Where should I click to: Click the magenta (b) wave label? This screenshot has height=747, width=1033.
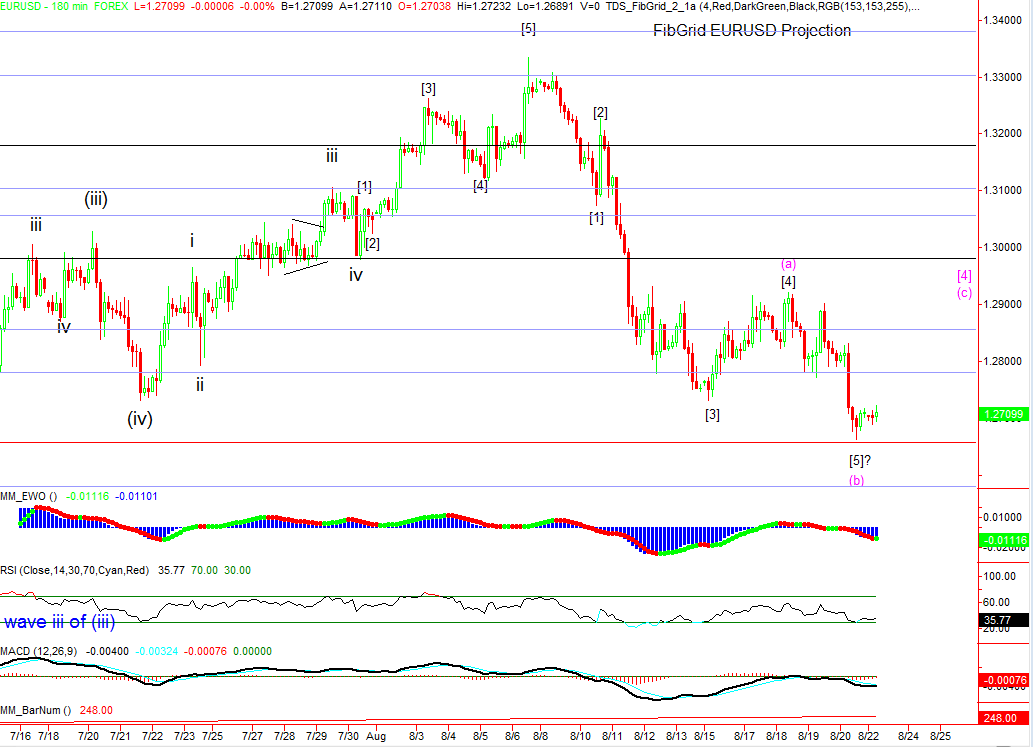coord(857,480)
